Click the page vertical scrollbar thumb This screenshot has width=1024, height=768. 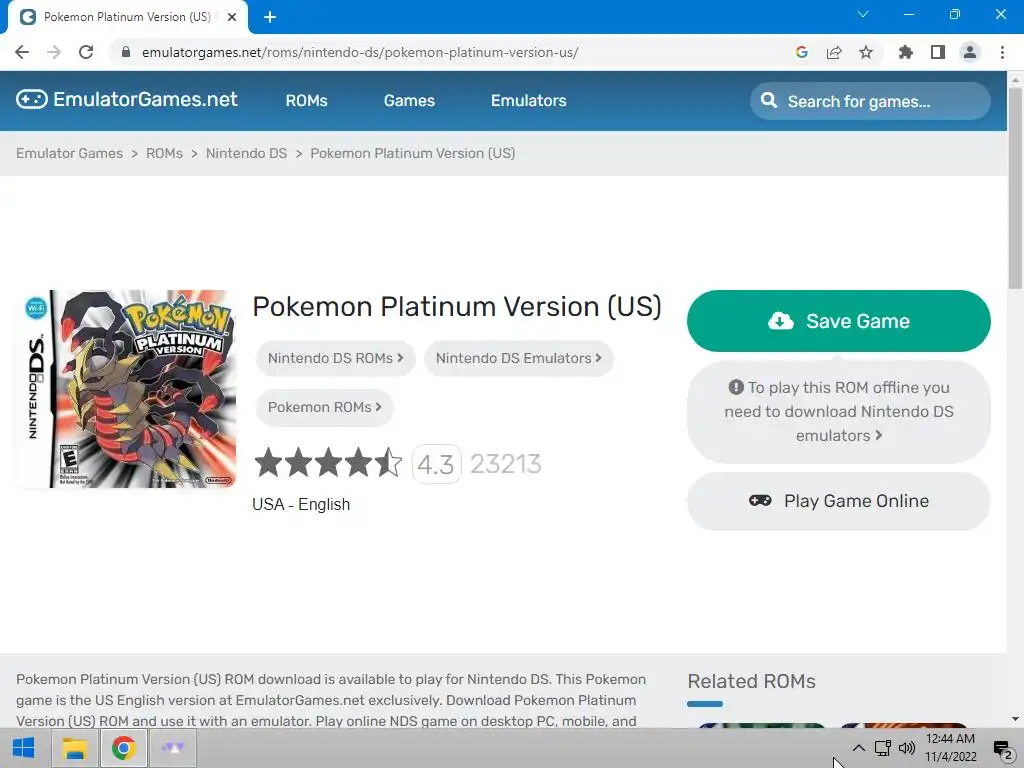(x=1015, y=187)
